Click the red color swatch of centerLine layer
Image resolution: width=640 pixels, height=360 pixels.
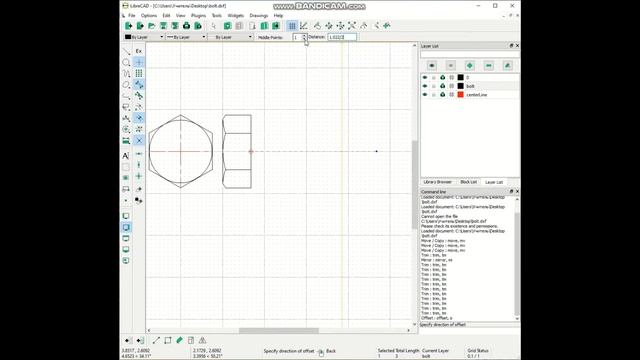tap(460, 95)
